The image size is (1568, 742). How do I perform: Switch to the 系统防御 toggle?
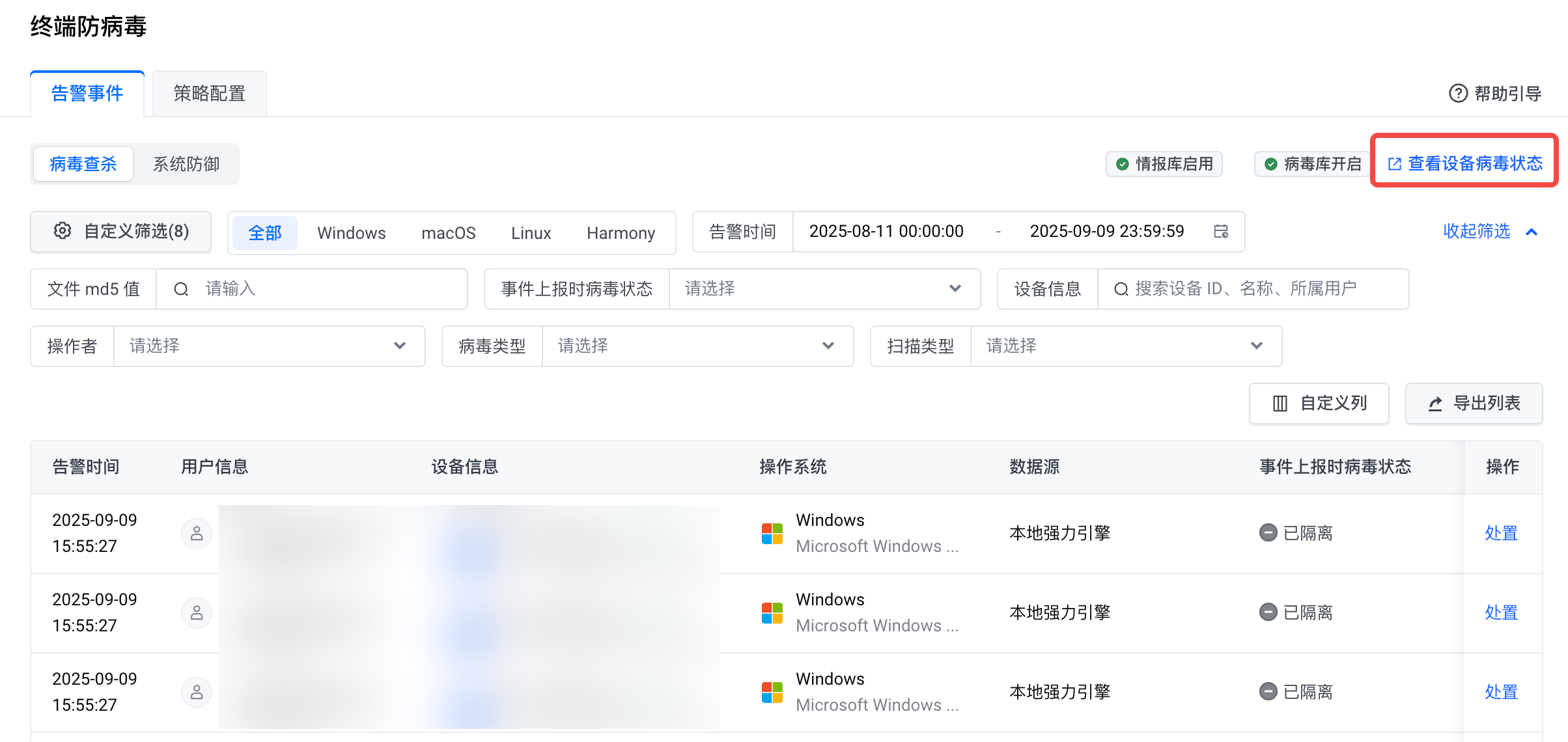pos(186,164)
